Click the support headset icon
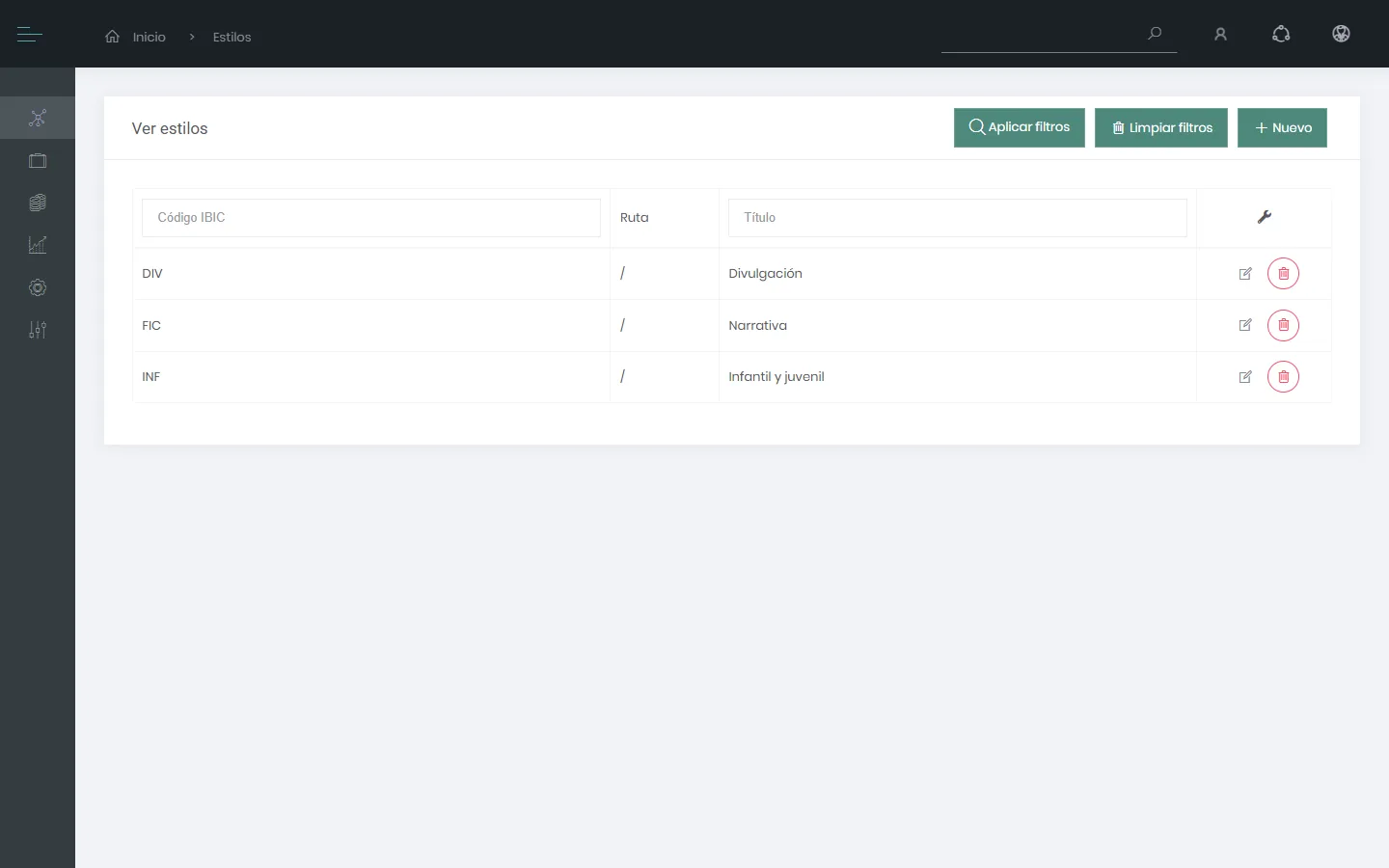This screenshot has width=1389, height=868. 1281,34
